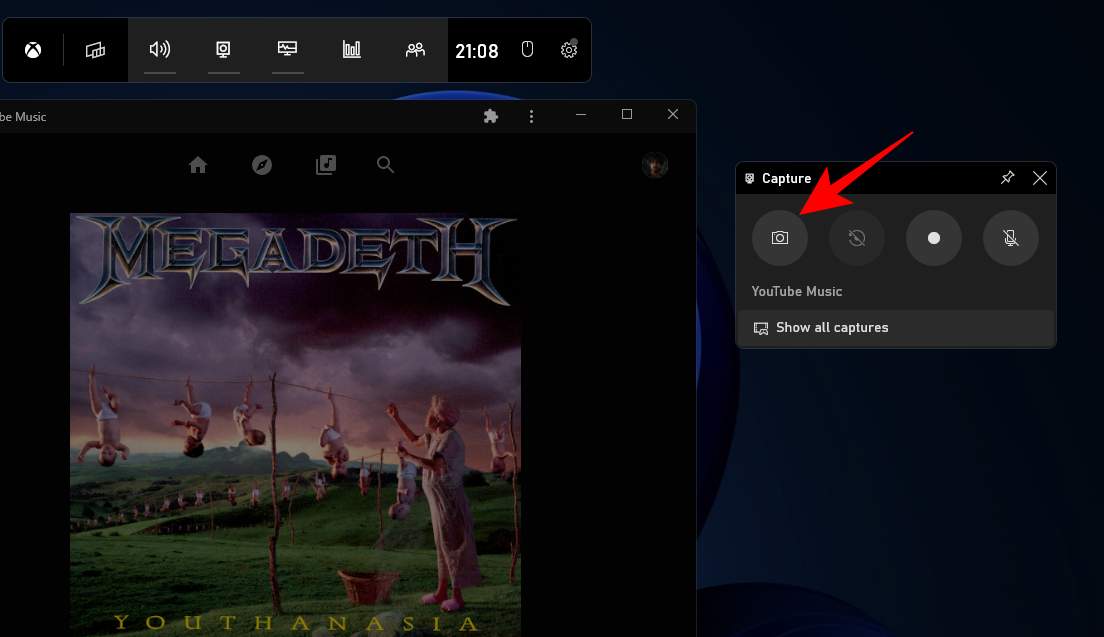Open Xbox Social widget in Game Bar
Screen dimensions: 1104x637
[x=415, y=49]
